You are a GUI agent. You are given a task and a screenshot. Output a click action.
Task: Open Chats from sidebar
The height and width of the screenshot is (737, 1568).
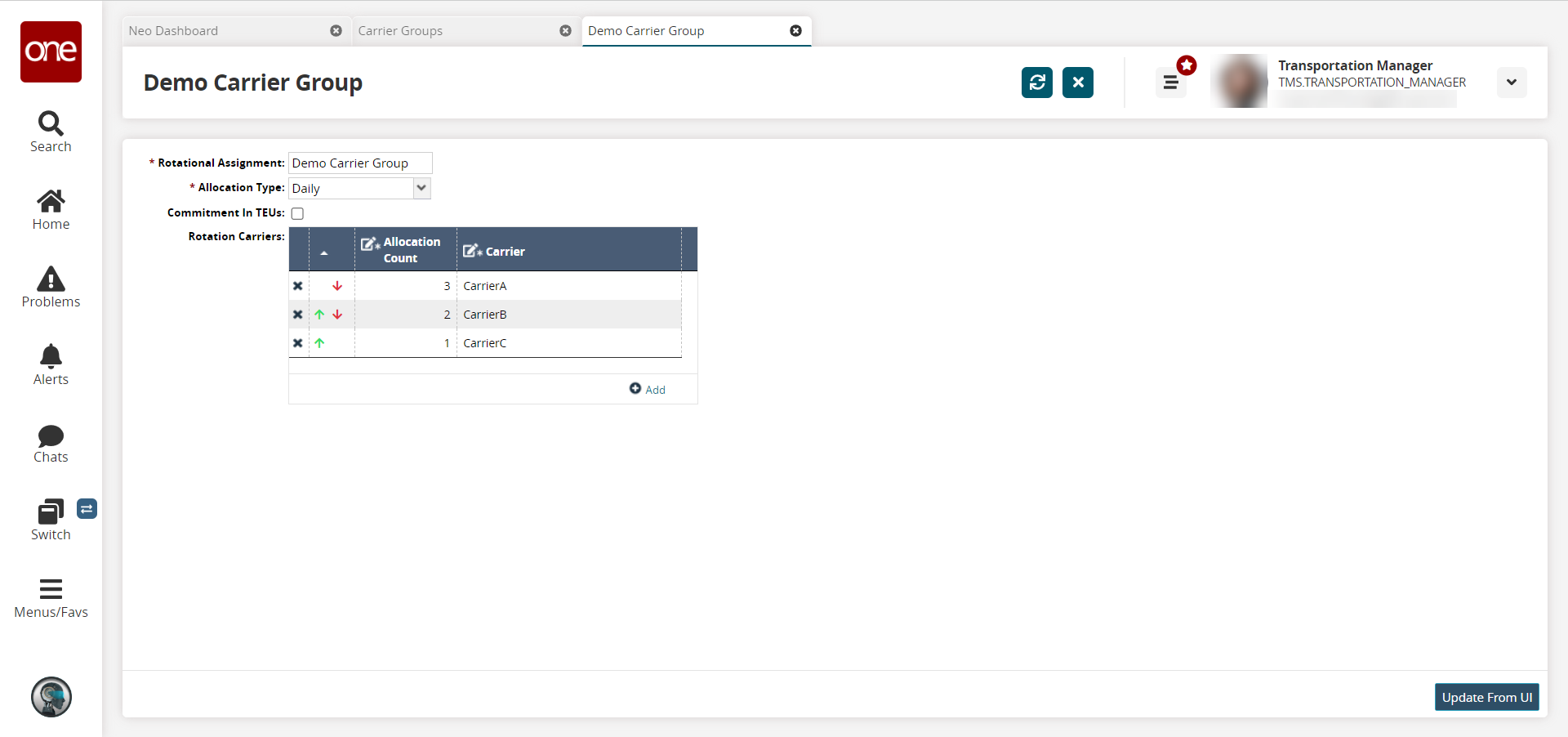click(51, 444)
